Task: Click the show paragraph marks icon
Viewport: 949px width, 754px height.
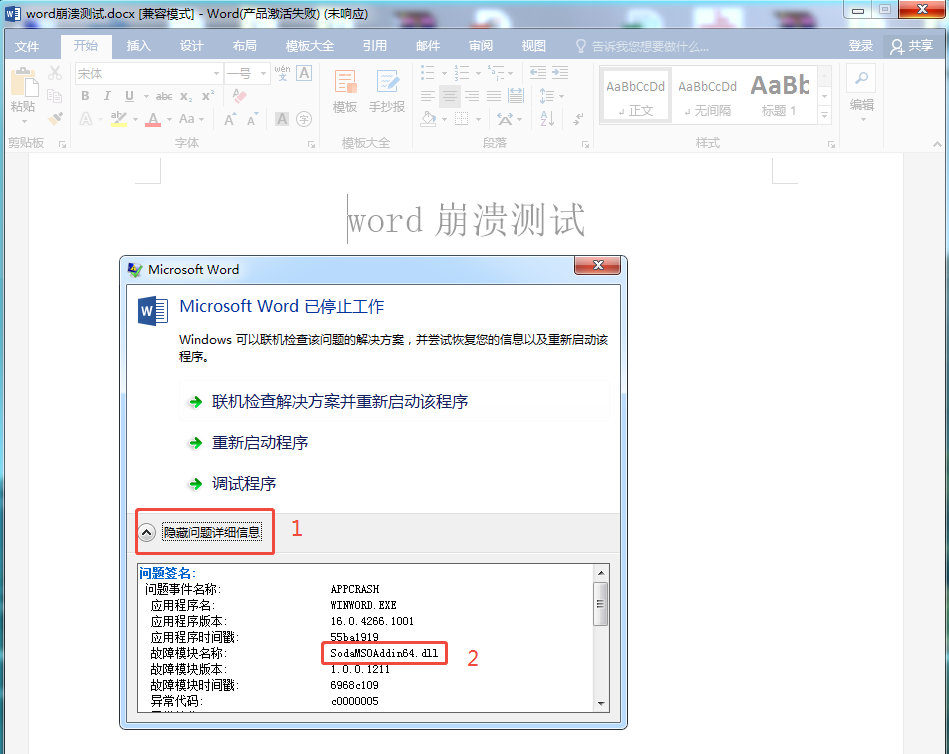Action: pos(578,119)
